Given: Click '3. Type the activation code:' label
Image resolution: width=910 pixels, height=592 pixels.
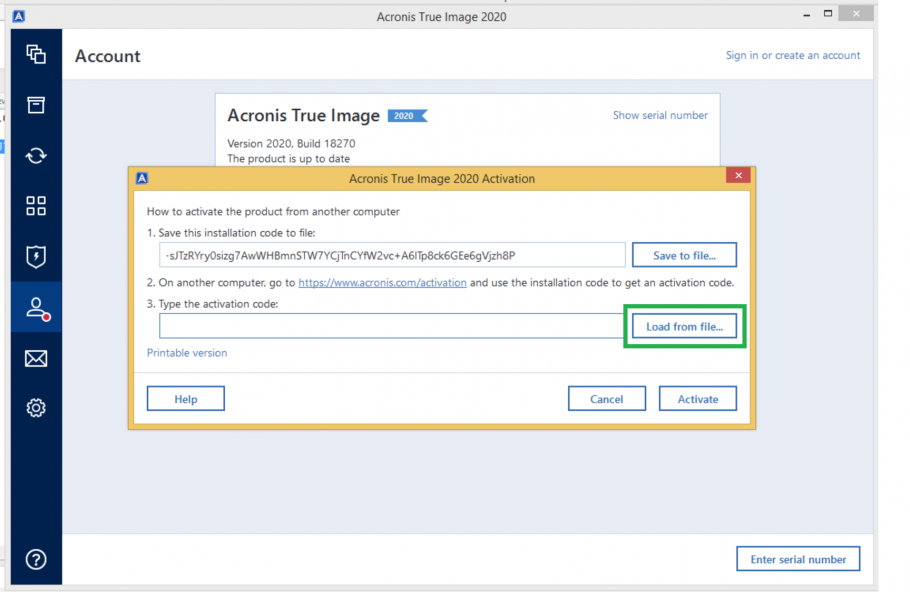Looking at the screenshot, I should coord(212,304).
